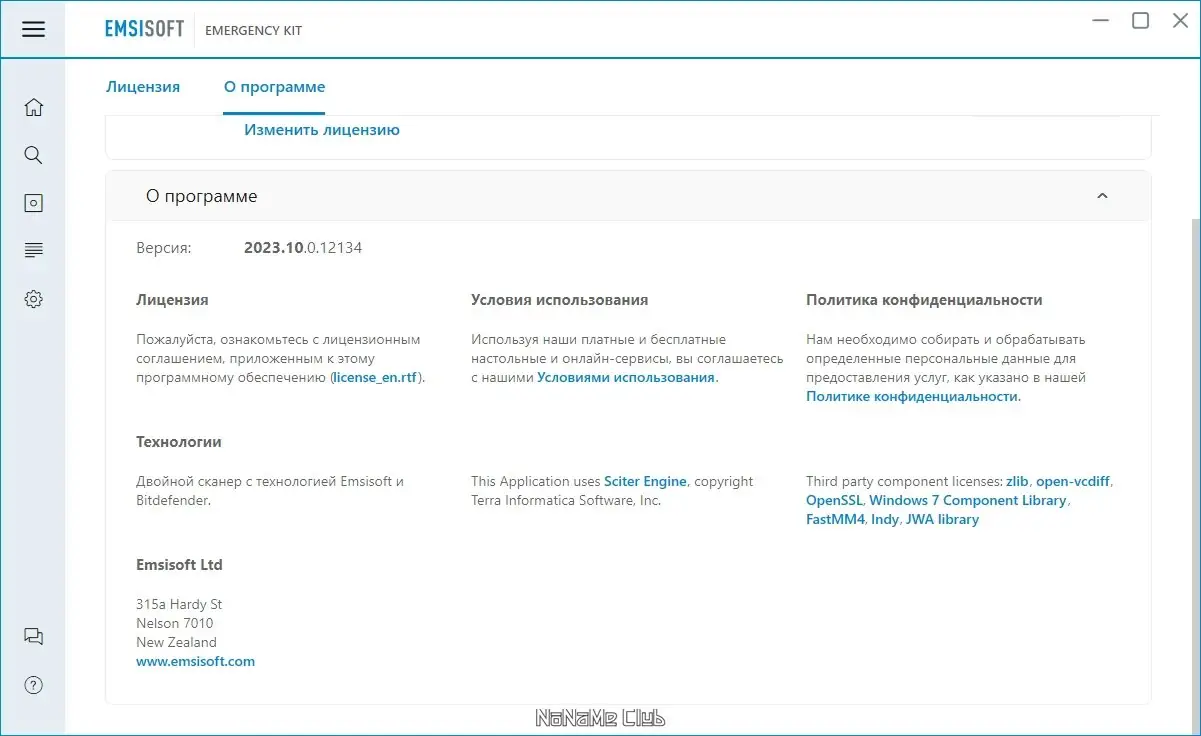The width and height of the screenshot is (1201, 736).
Task: Click the Технологии heading
Action: pyautogui.click(x=179, y=442)
